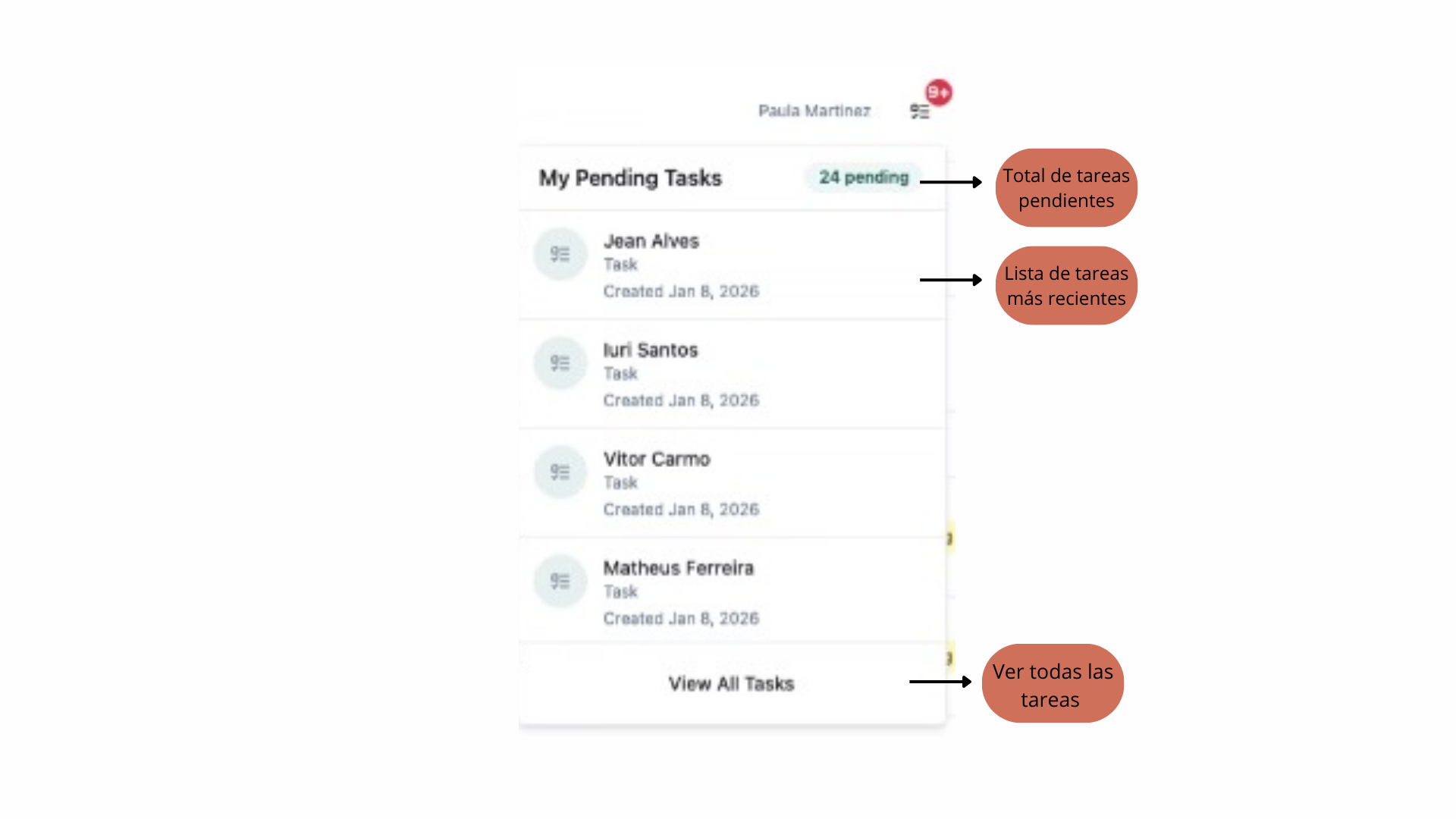Click the "Lista de tareas más recientes" bubble
1456x819 pixels.
pos(1065,286)
